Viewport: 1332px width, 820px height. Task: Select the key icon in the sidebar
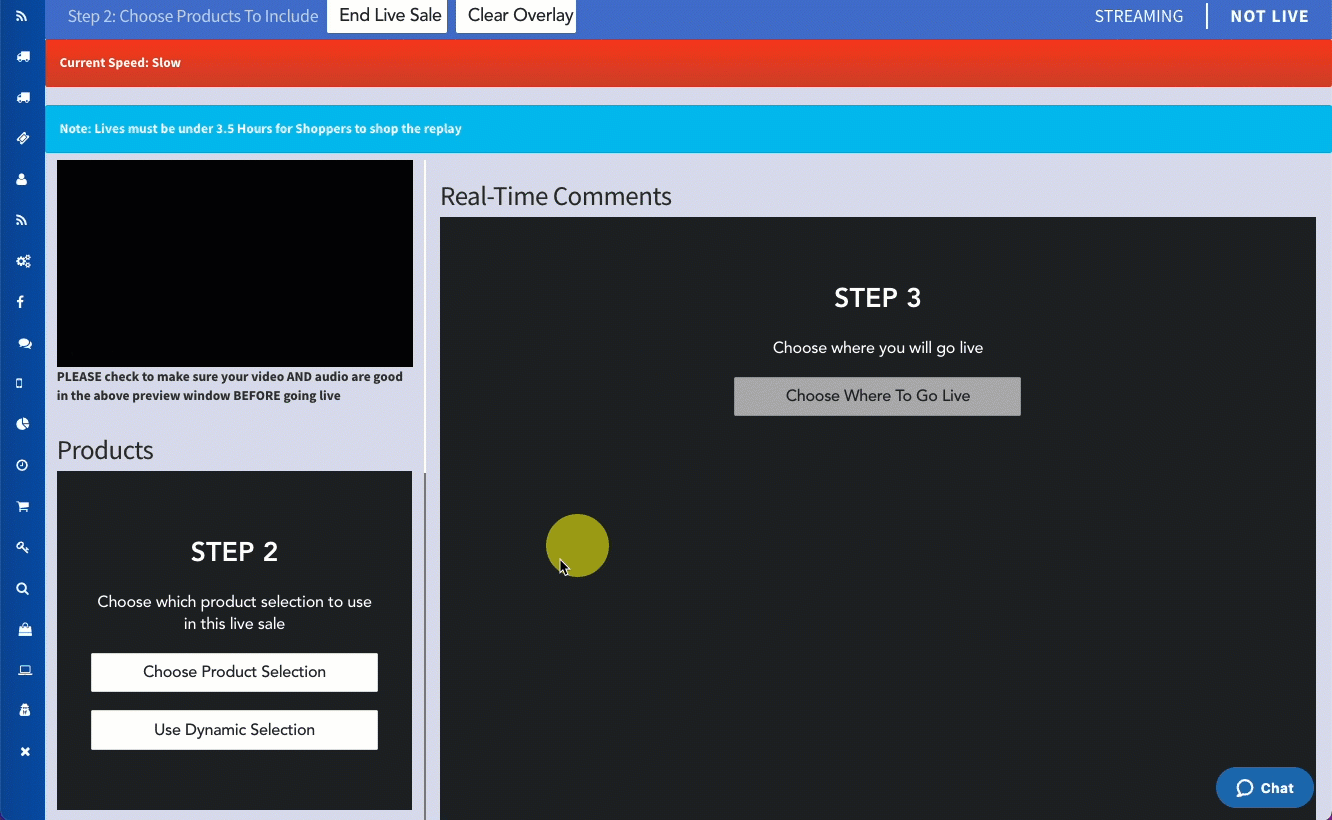click(23, 548)
